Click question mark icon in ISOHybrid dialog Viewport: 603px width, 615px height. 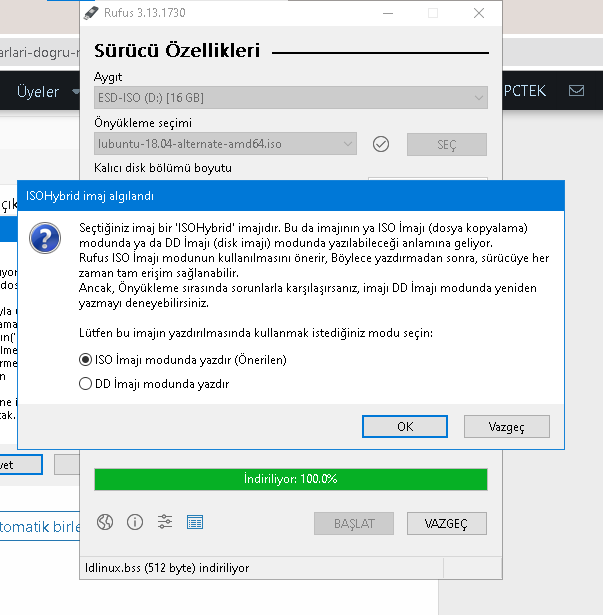(45, 238)
